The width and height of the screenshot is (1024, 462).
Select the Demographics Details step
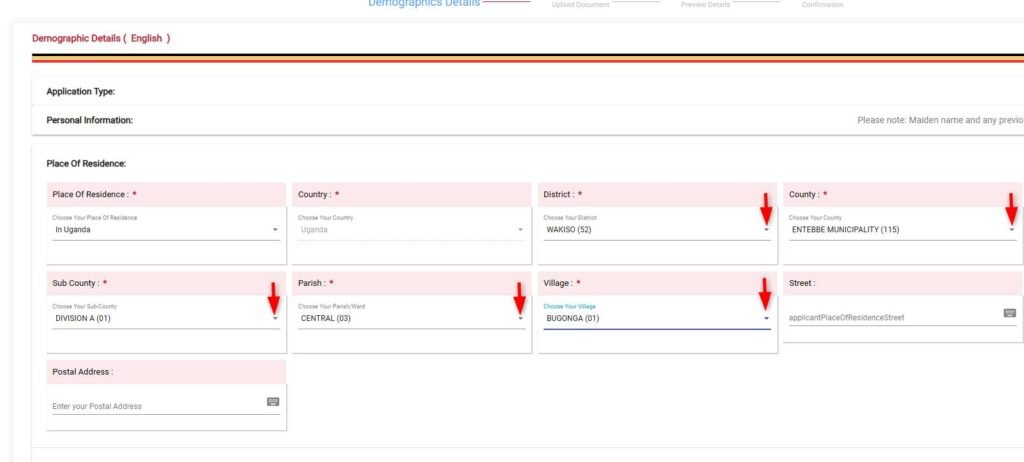tap(424, 4)
